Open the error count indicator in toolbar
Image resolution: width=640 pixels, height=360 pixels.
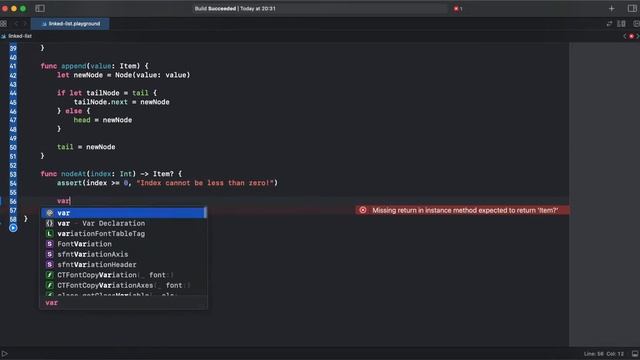458,9
